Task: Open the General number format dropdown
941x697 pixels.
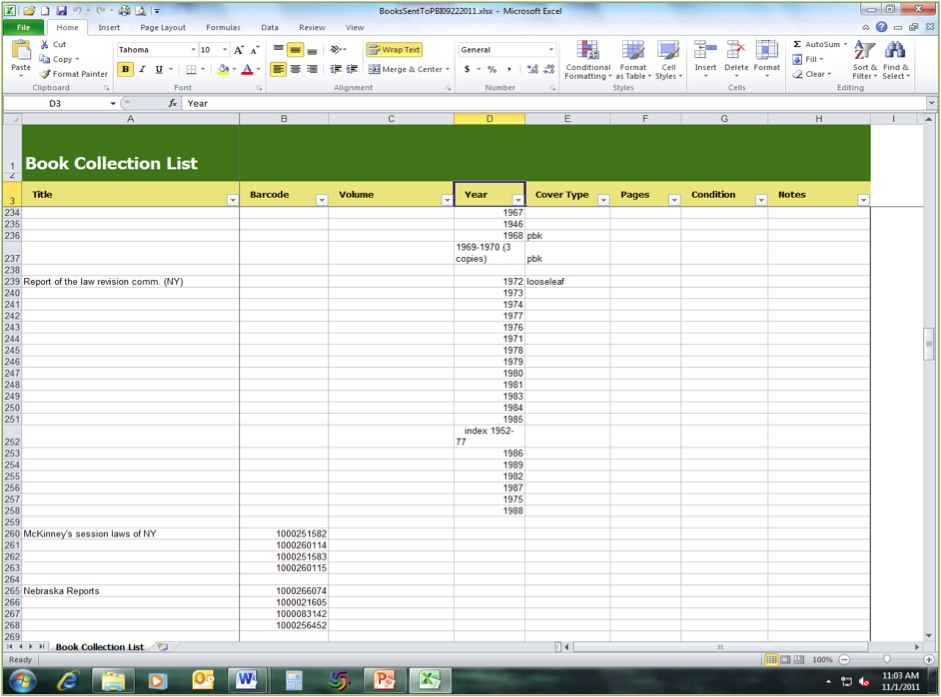Action: (550, 50)
